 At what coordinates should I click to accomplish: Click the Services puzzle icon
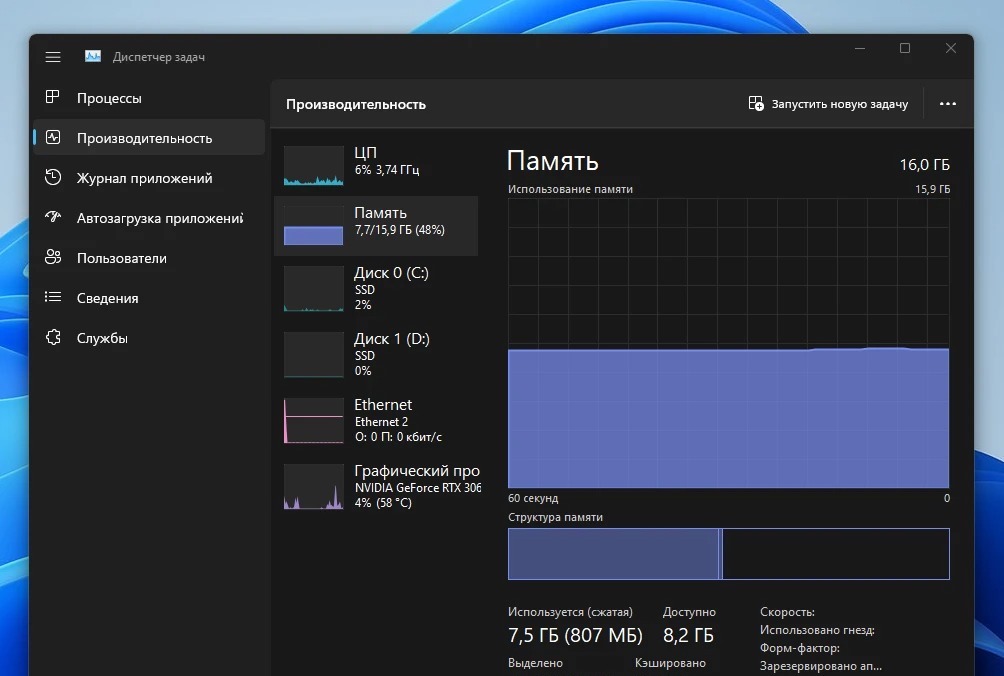point(54,338)
